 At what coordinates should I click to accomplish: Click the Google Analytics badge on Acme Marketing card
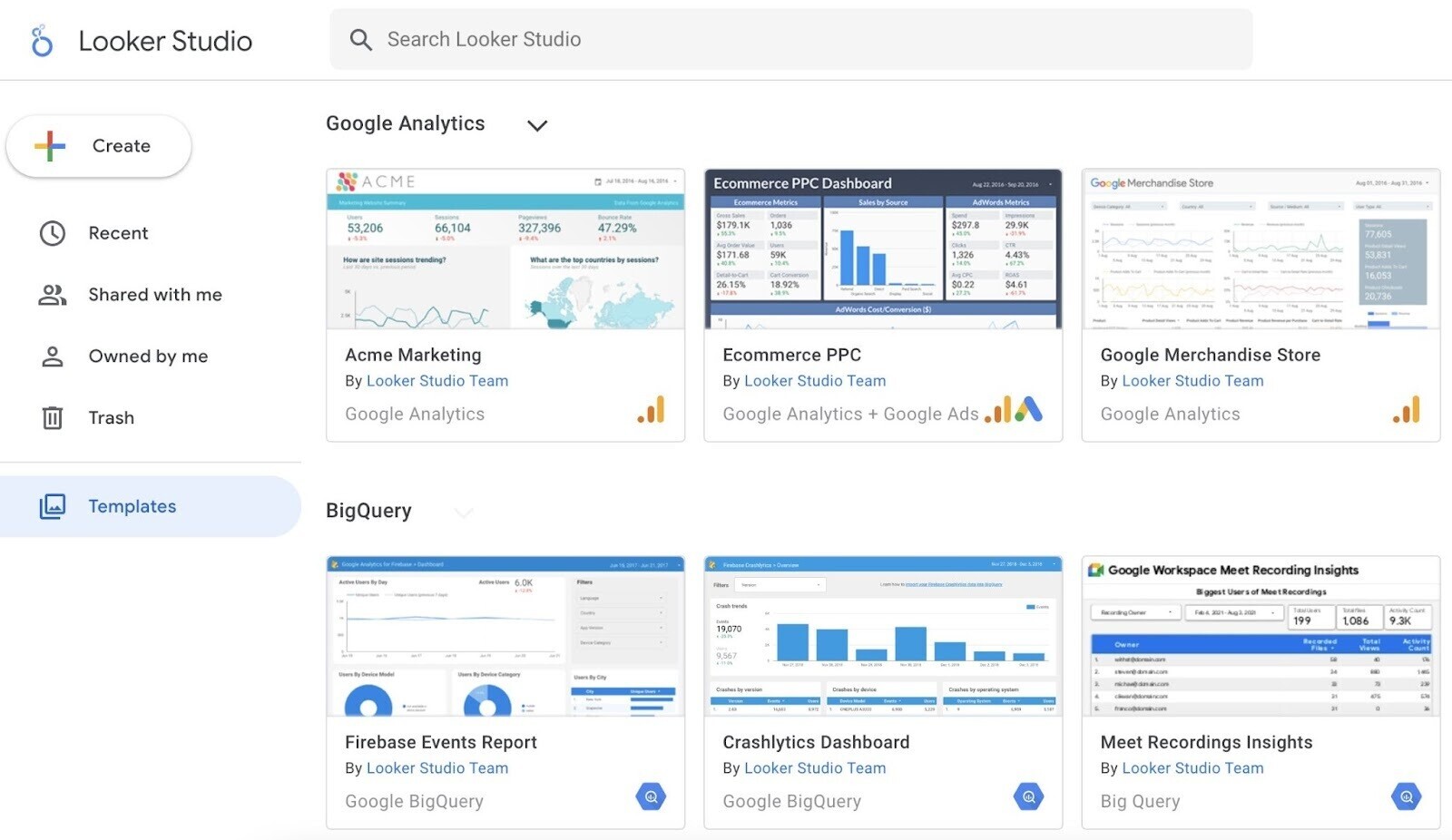[x=652, y=411]
